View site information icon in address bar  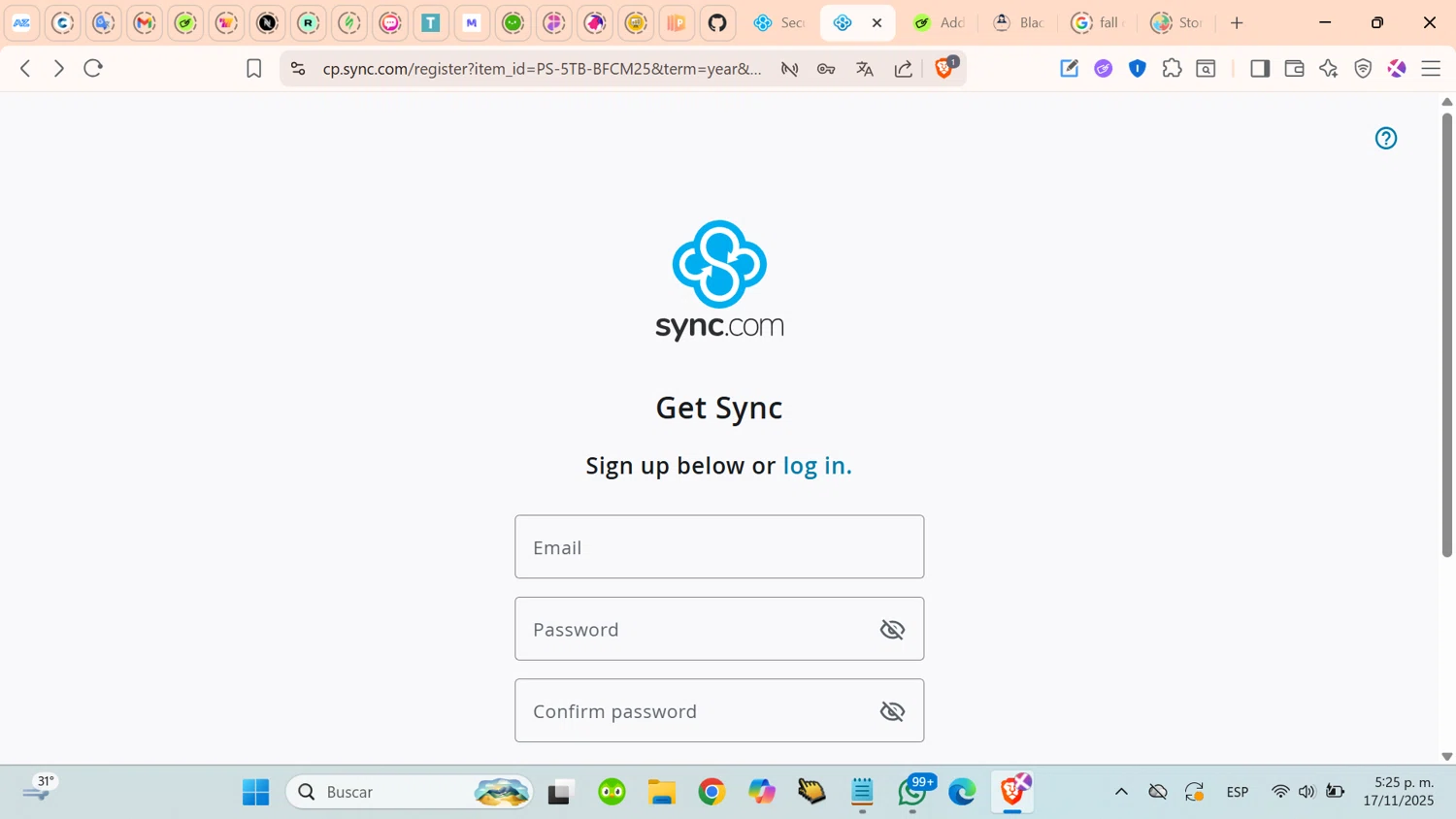tap(298, 68)
